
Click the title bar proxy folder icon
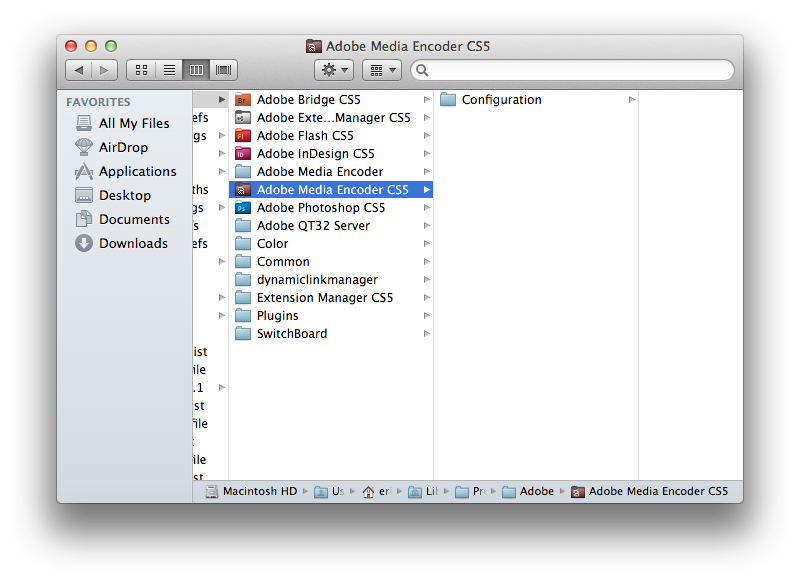(x=313, y=46)
